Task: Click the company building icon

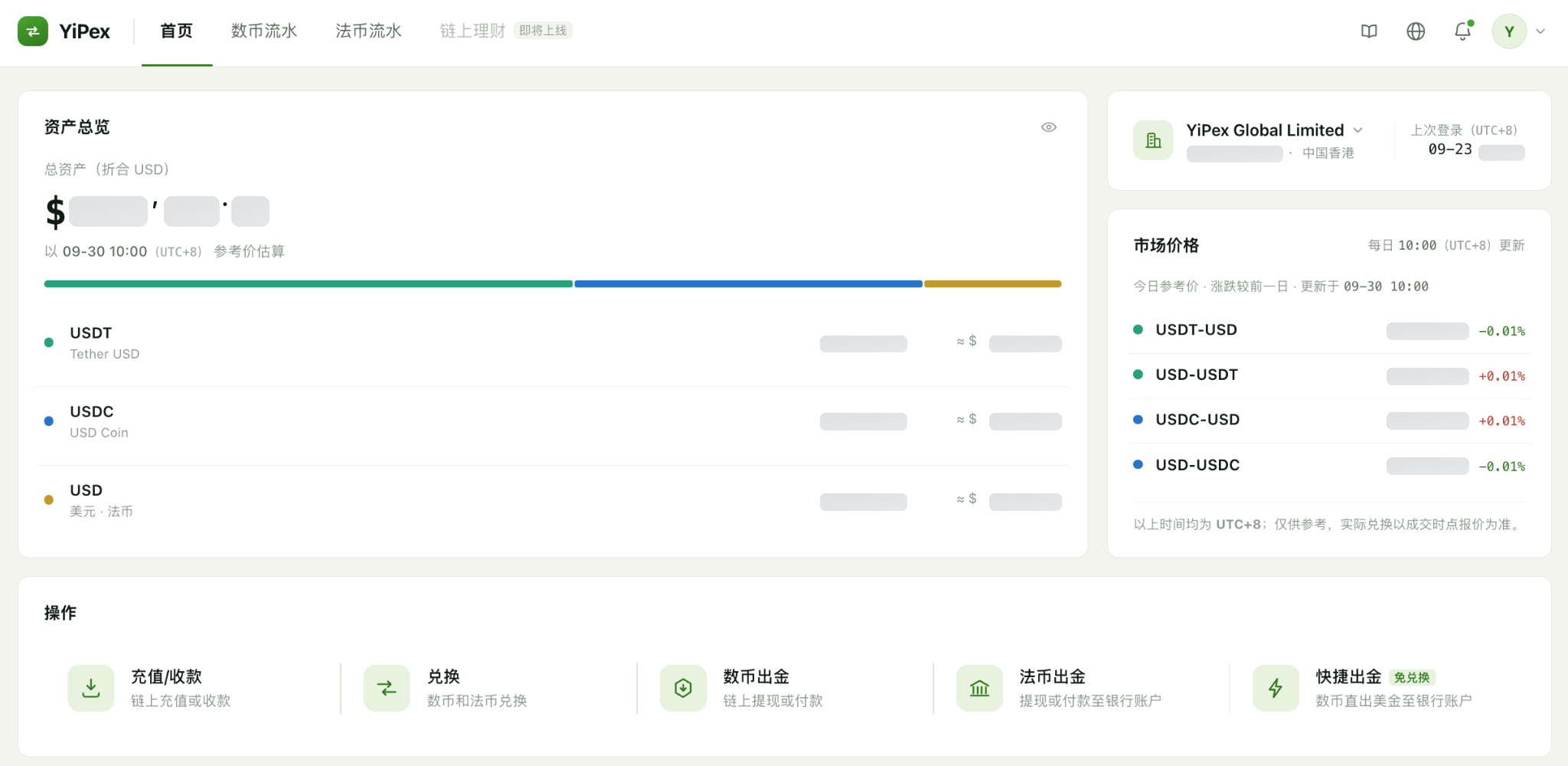Action: tap(1153, 140)
